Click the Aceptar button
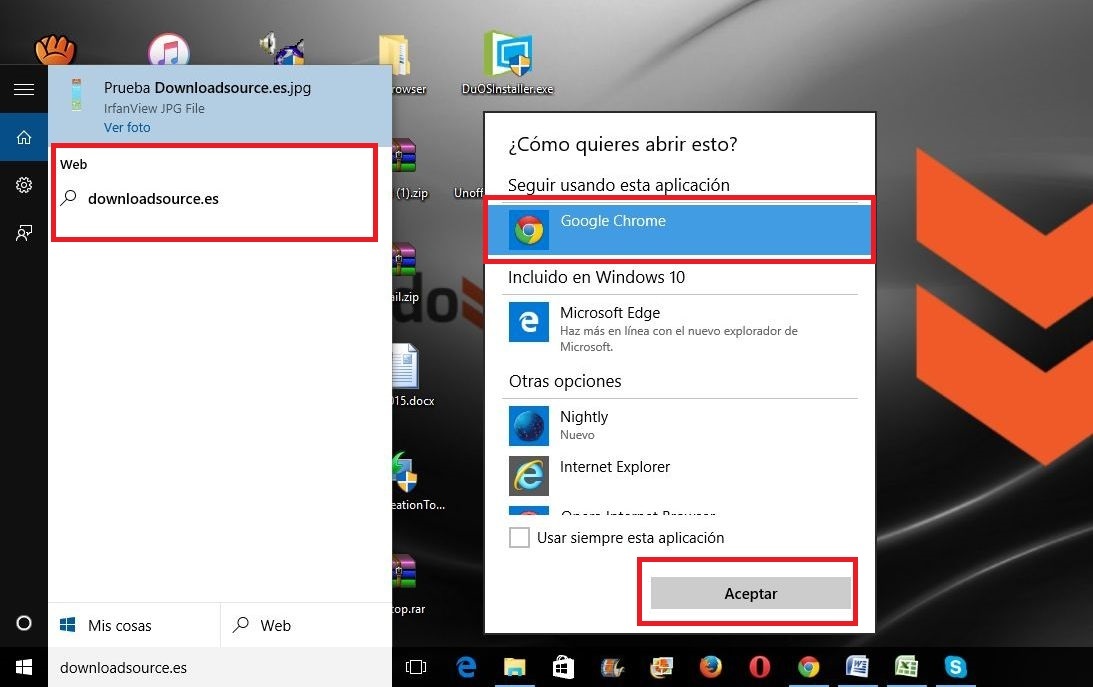 click(751, 593)
